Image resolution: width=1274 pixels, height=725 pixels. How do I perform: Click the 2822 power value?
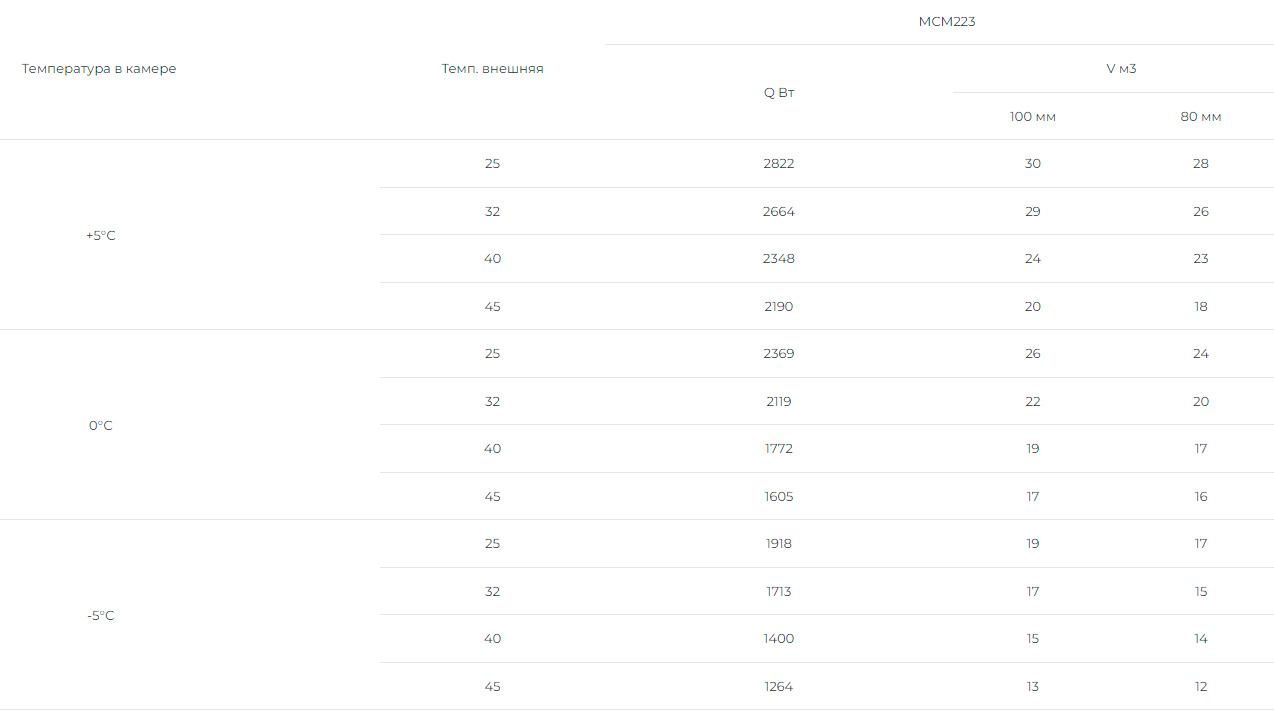778,164
